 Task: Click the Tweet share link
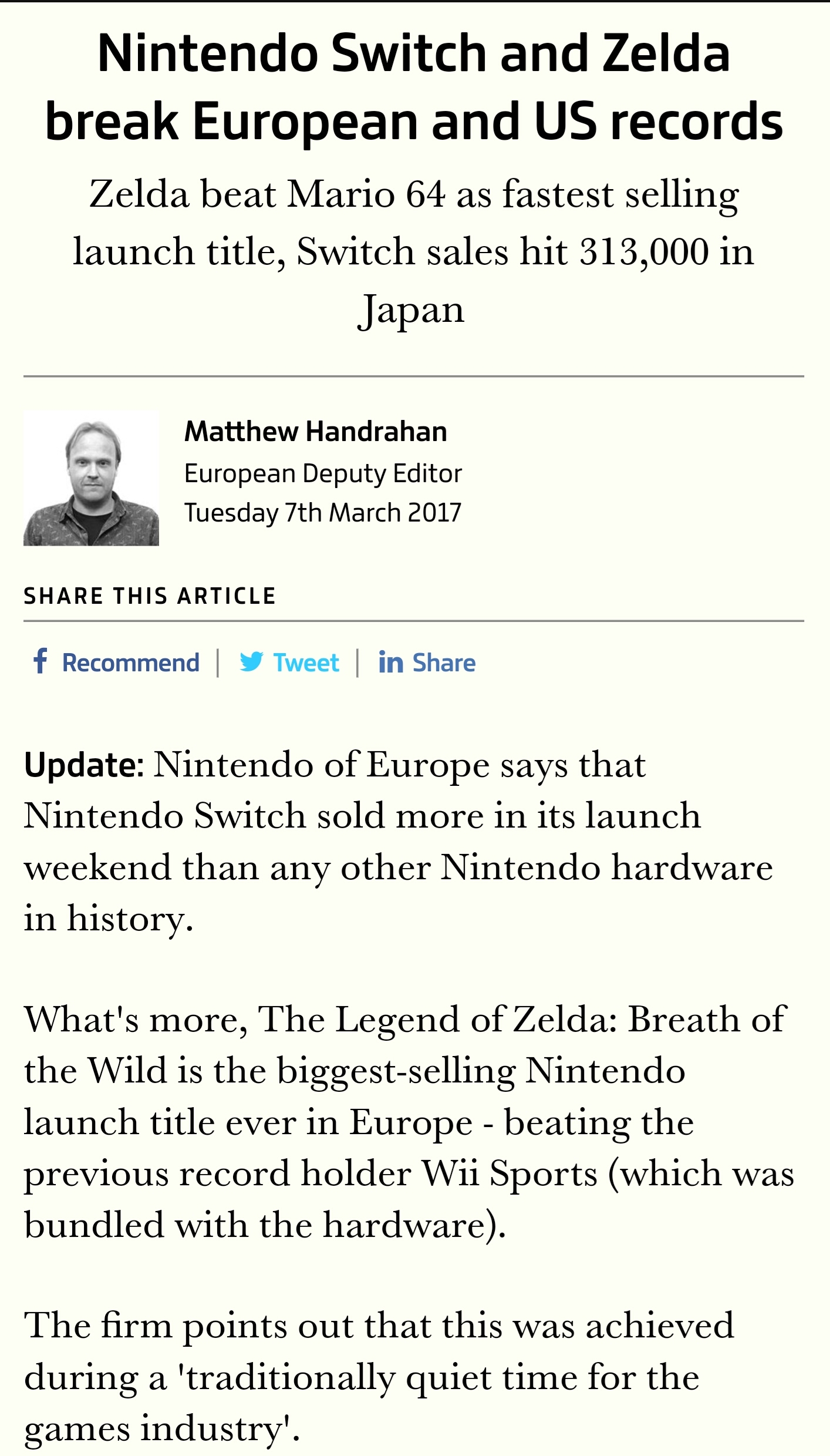tap(306, 663)
